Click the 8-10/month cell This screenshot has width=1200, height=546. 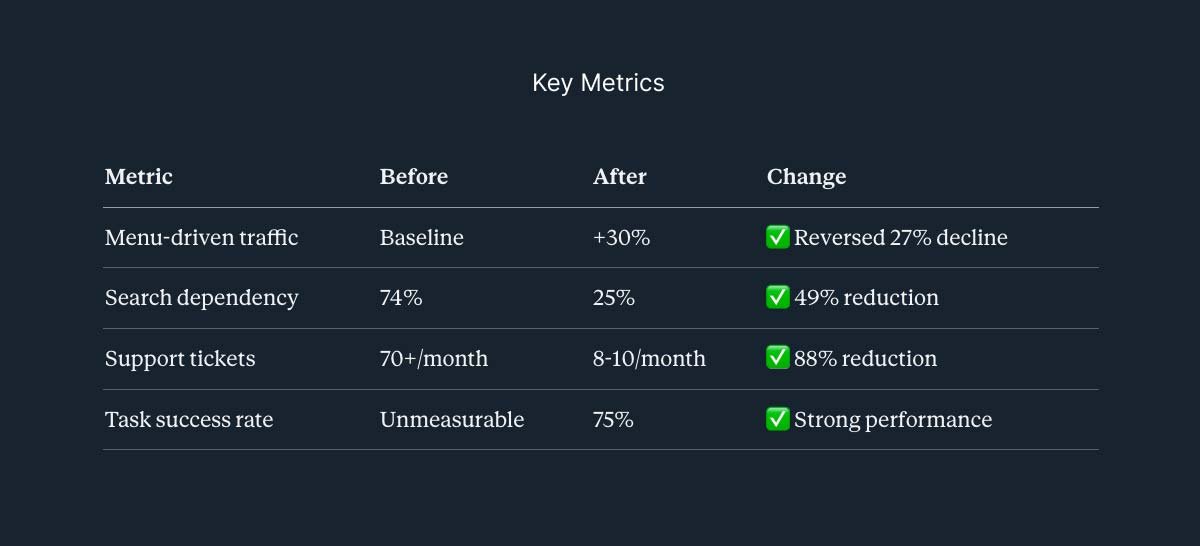(649, 359)
